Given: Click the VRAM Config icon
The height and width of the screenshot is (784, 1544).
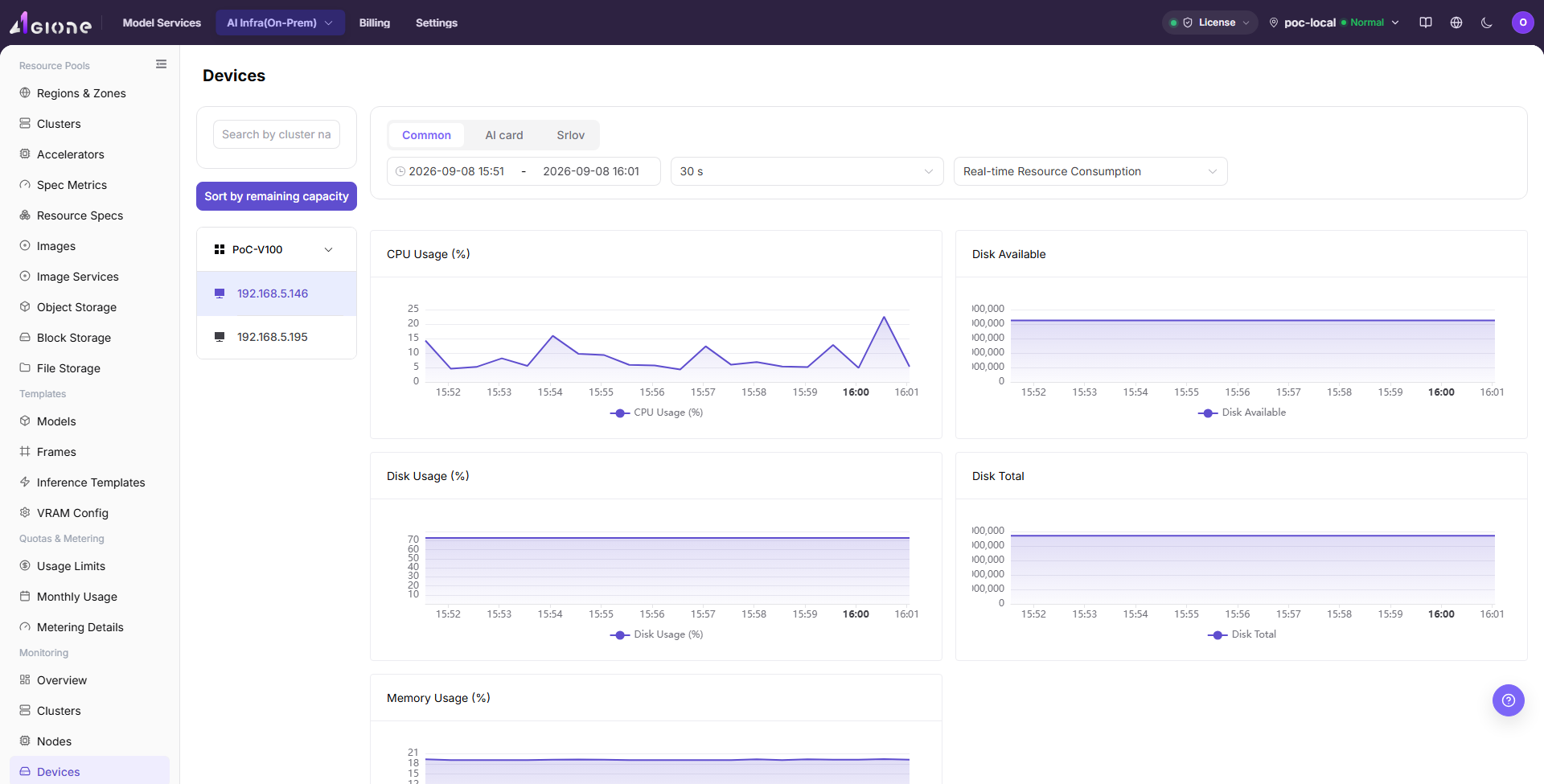Looking at the screenshot, I should pos(25,513).
